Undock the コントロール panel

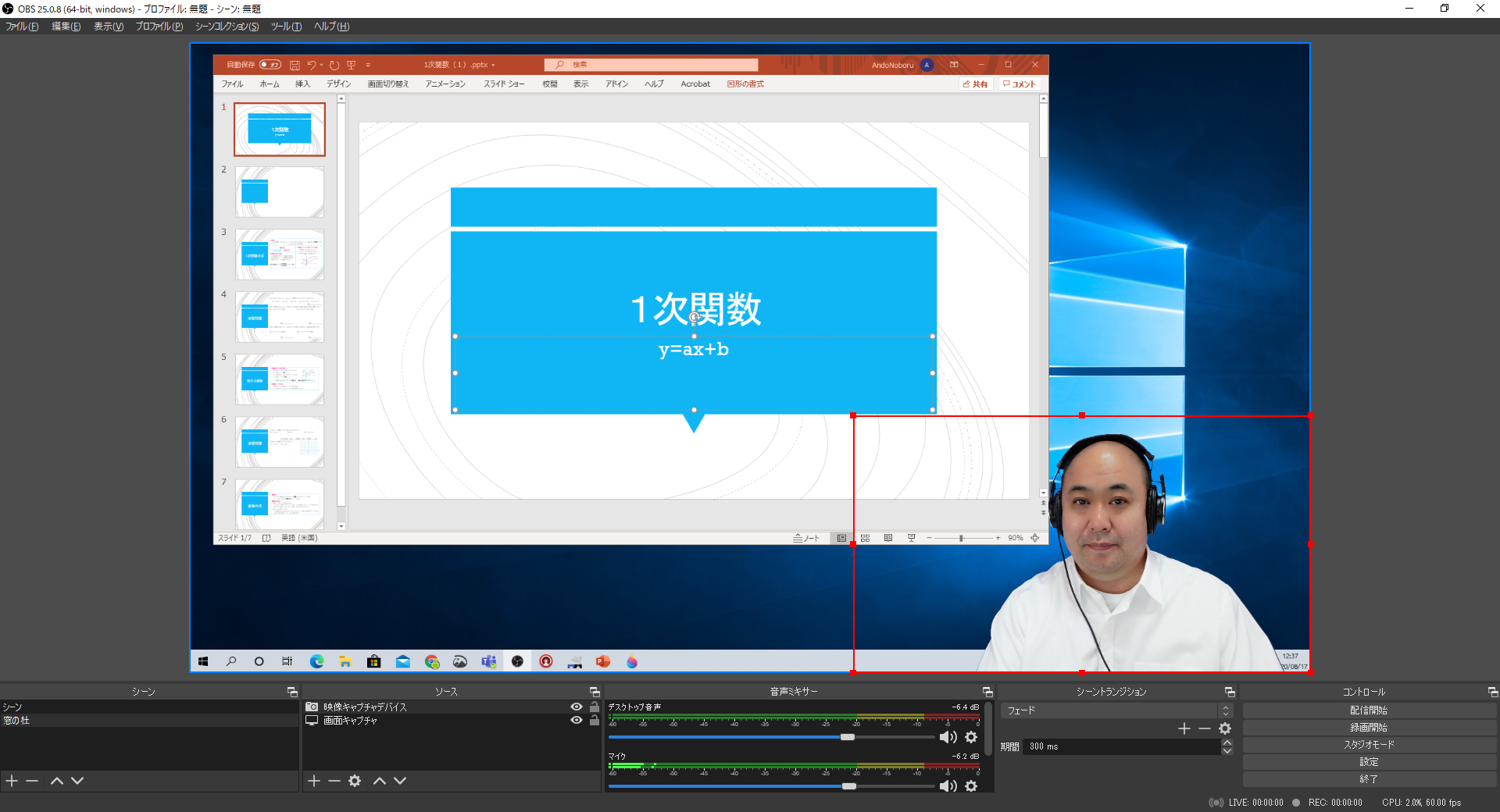click(1493, 692)
